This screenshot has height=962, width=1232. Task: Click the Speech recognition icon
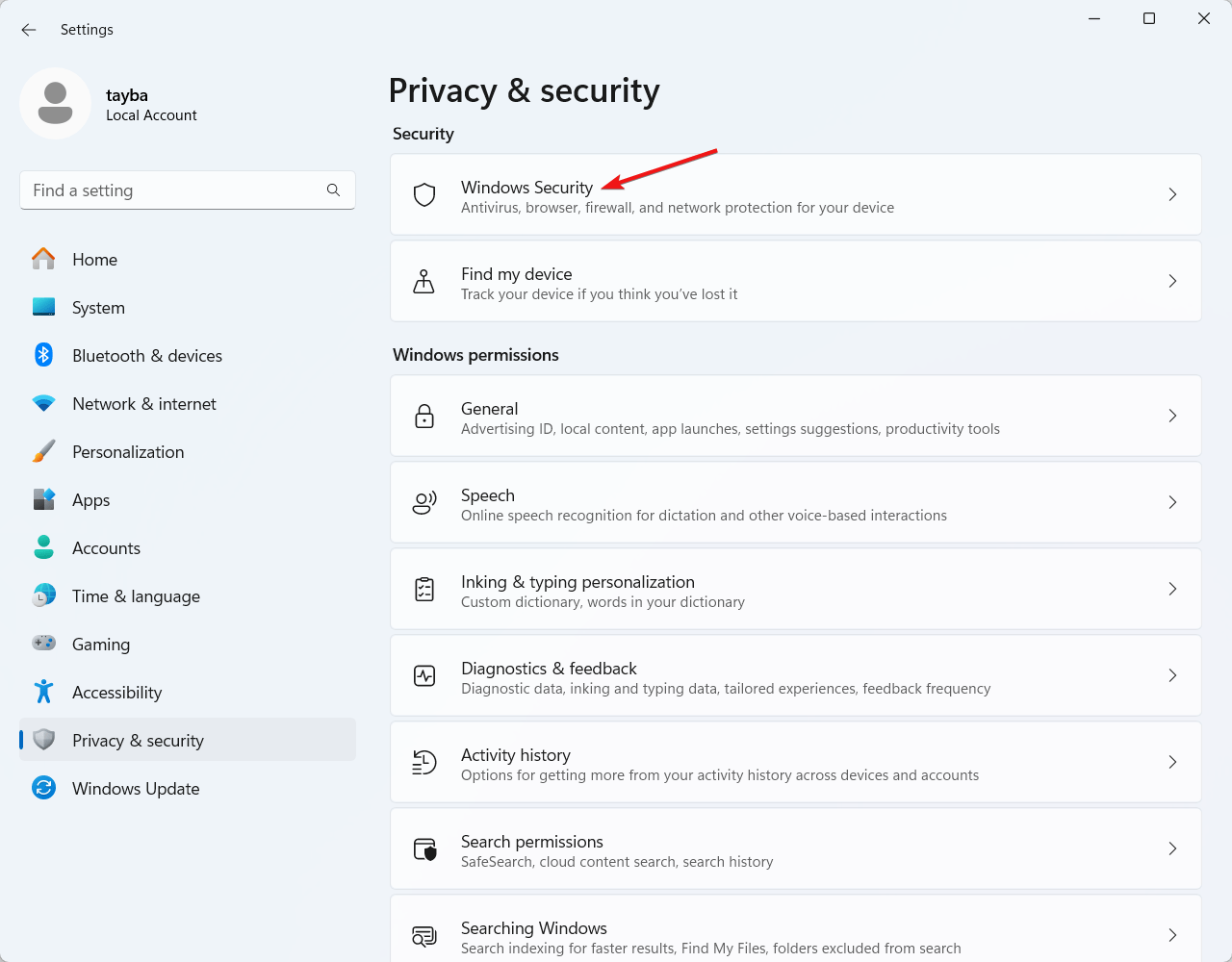click(x=424, y=502)
